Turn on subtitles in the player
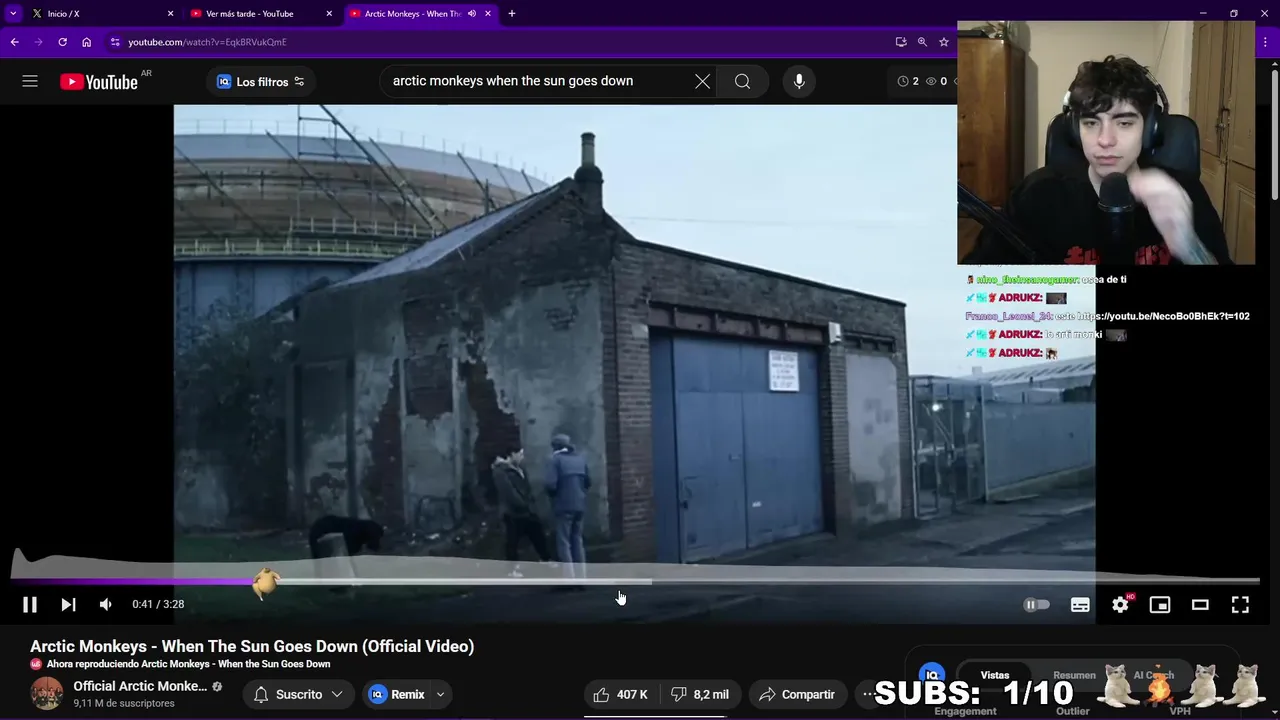This screenshot has height=720, width=1280. [x=1080, y=604]
